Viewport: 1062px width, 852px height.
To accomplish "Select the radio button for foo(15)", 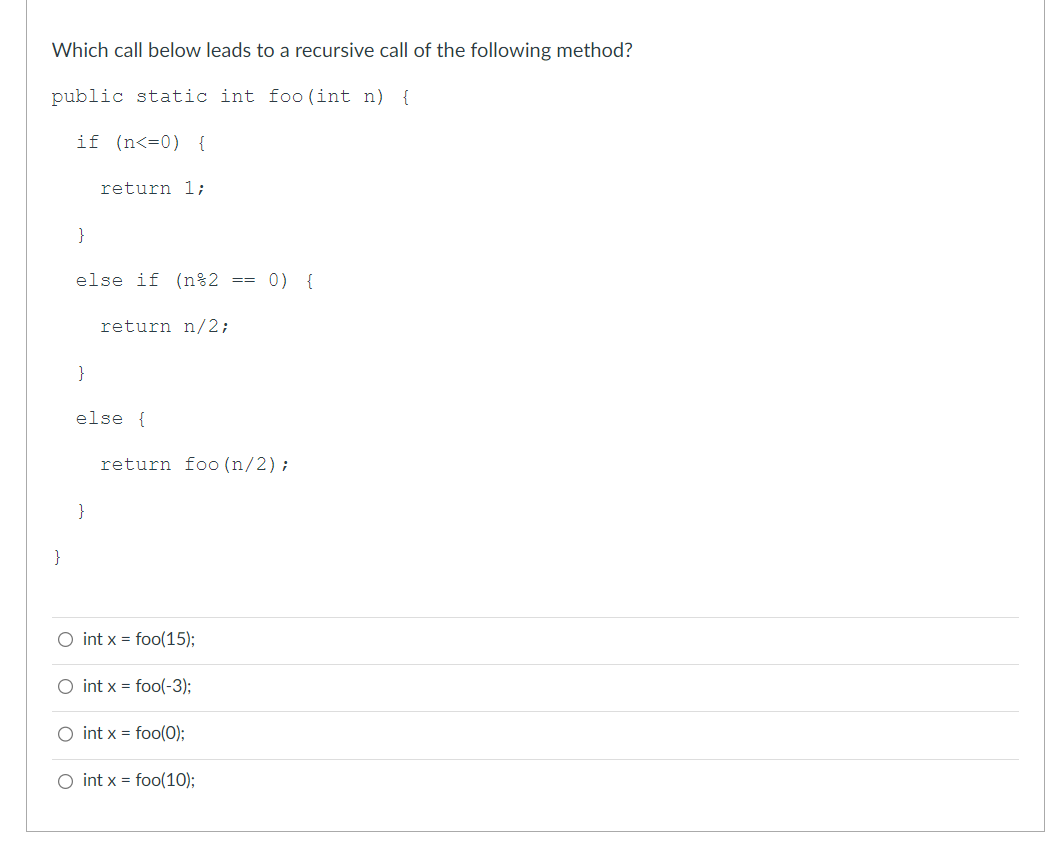I will (x=64, y=639).
